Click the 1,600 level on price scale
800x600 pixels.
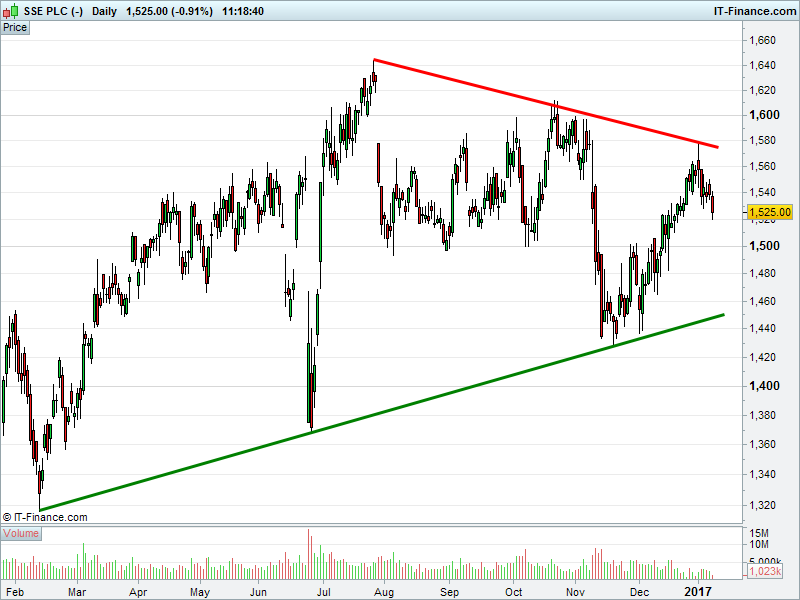[764, 115]
